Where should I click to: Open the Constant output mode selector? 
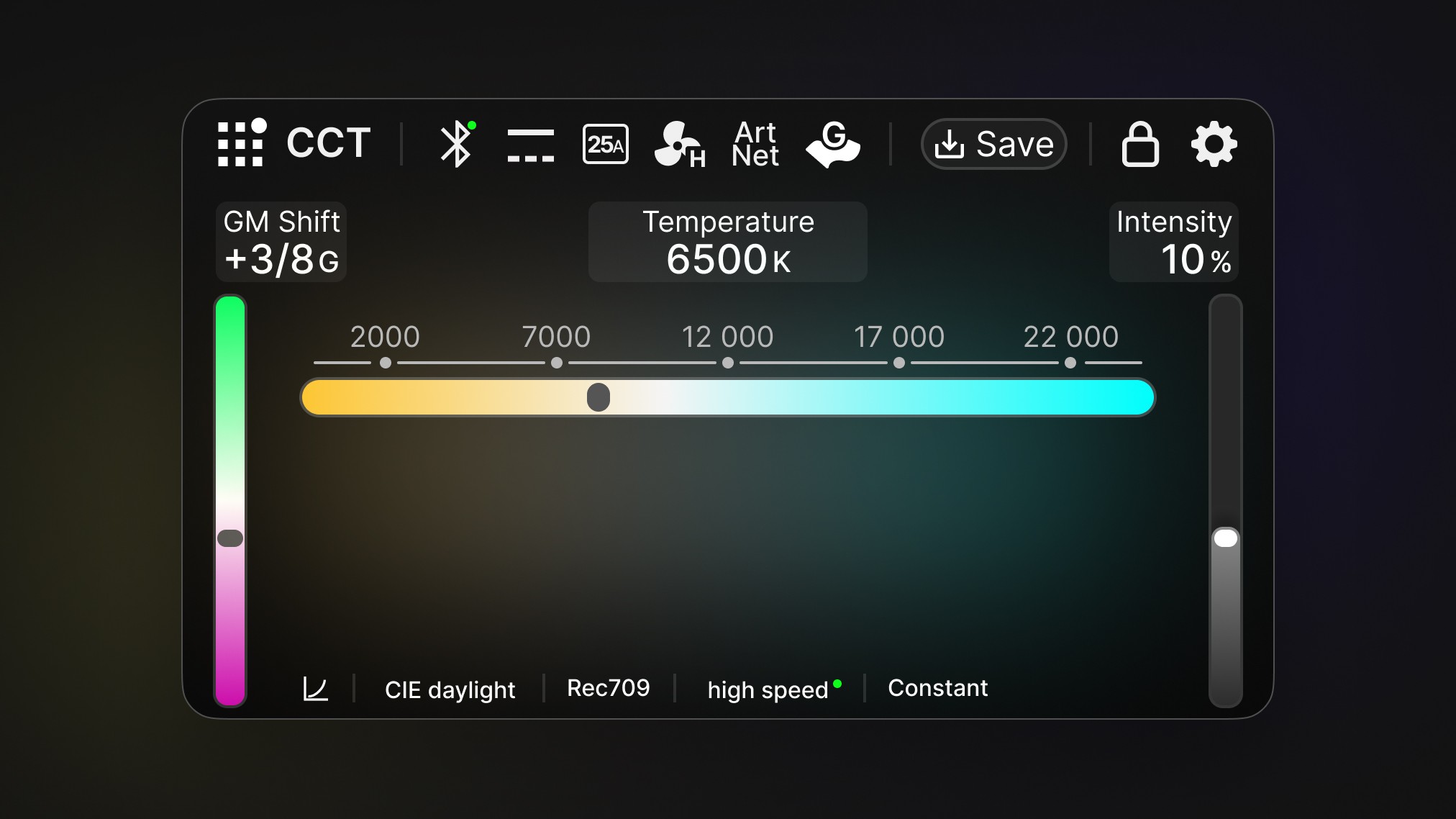click(937, 688)
